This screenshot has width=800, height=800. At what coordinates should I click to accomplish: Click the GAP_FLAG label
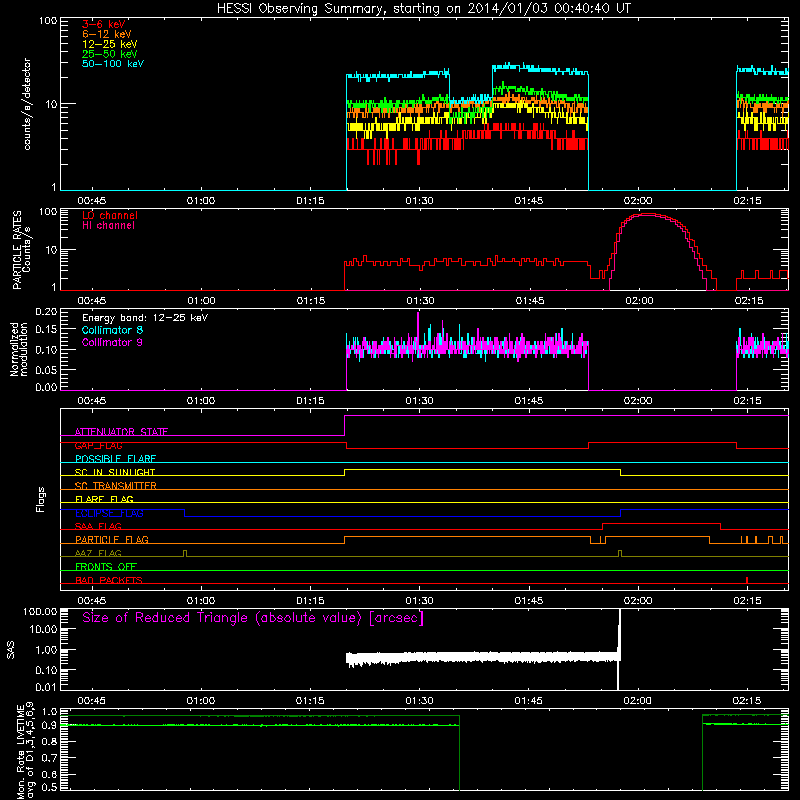(x=98, y=445)
